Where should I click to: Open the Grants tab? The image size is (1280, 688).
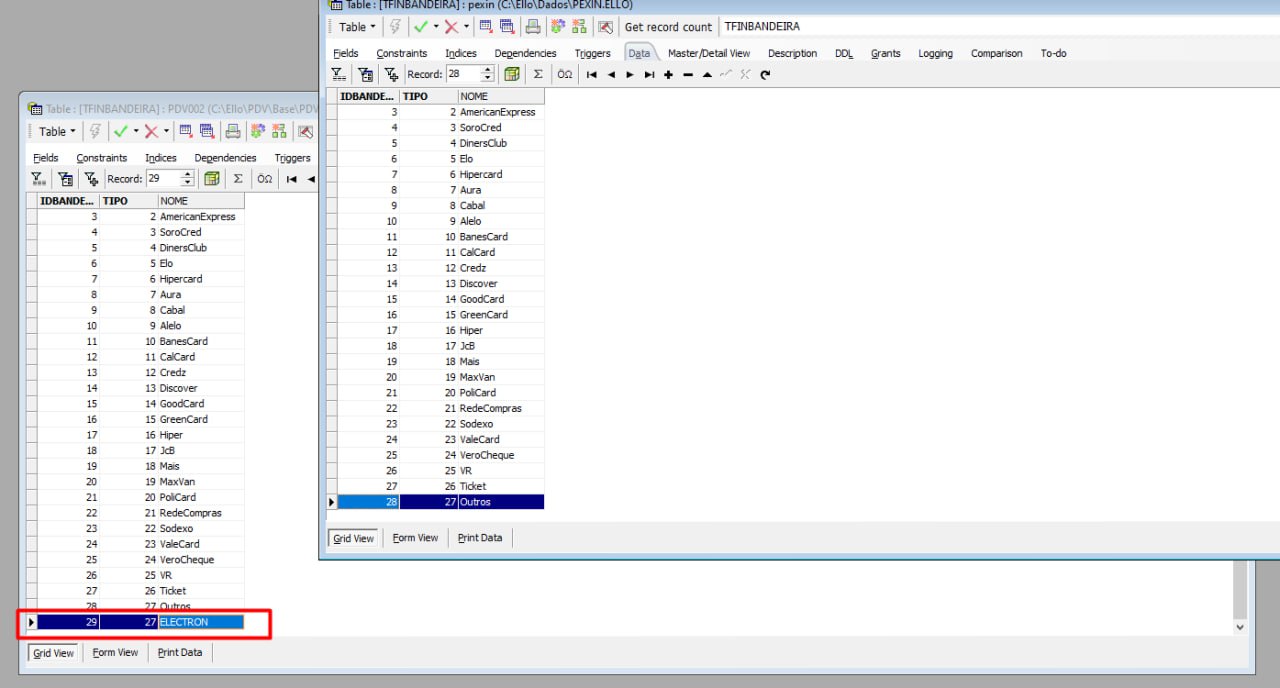886,53
